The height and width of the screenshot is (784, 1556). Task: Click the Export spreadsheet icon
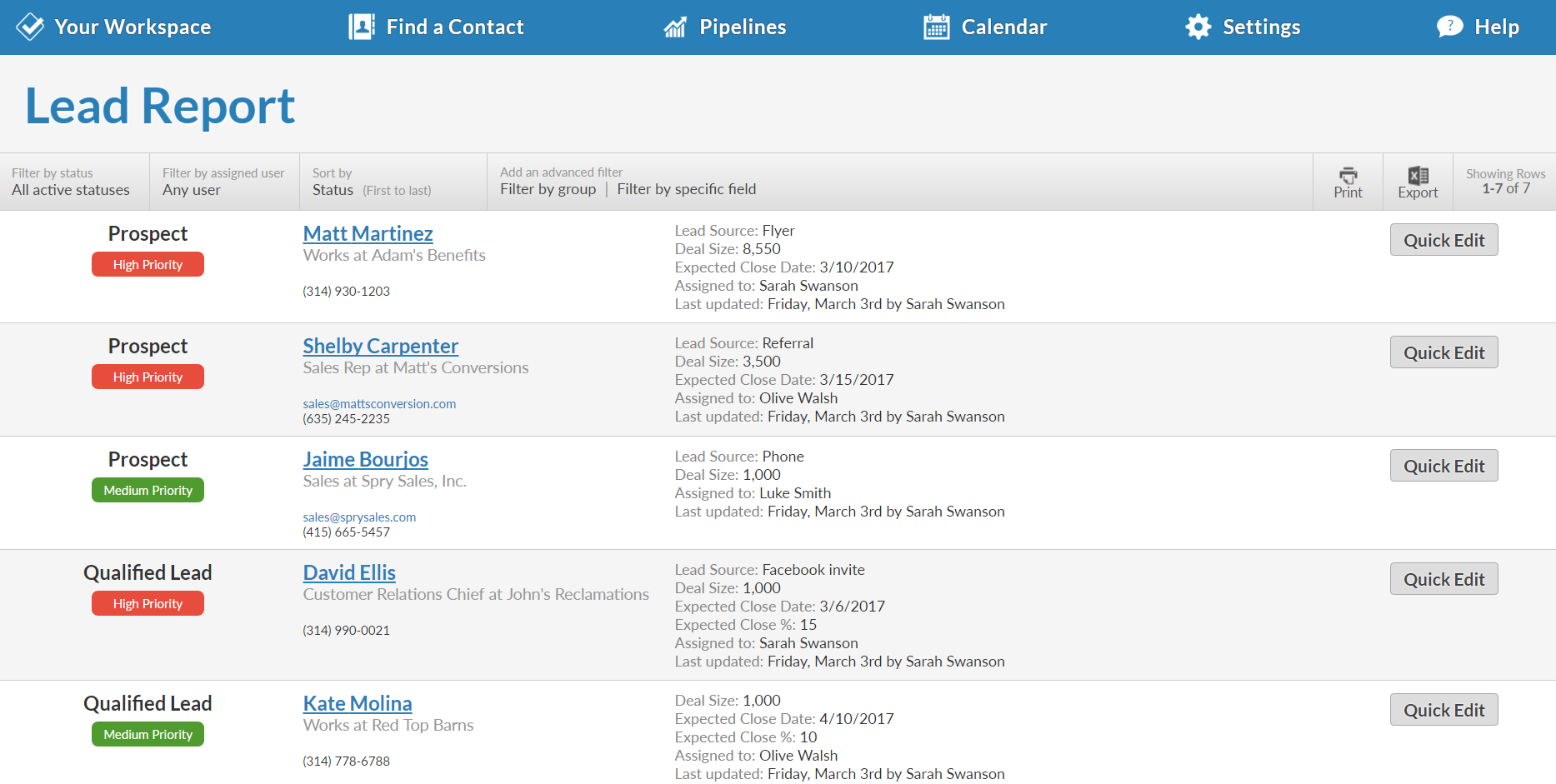[1418, 175]
